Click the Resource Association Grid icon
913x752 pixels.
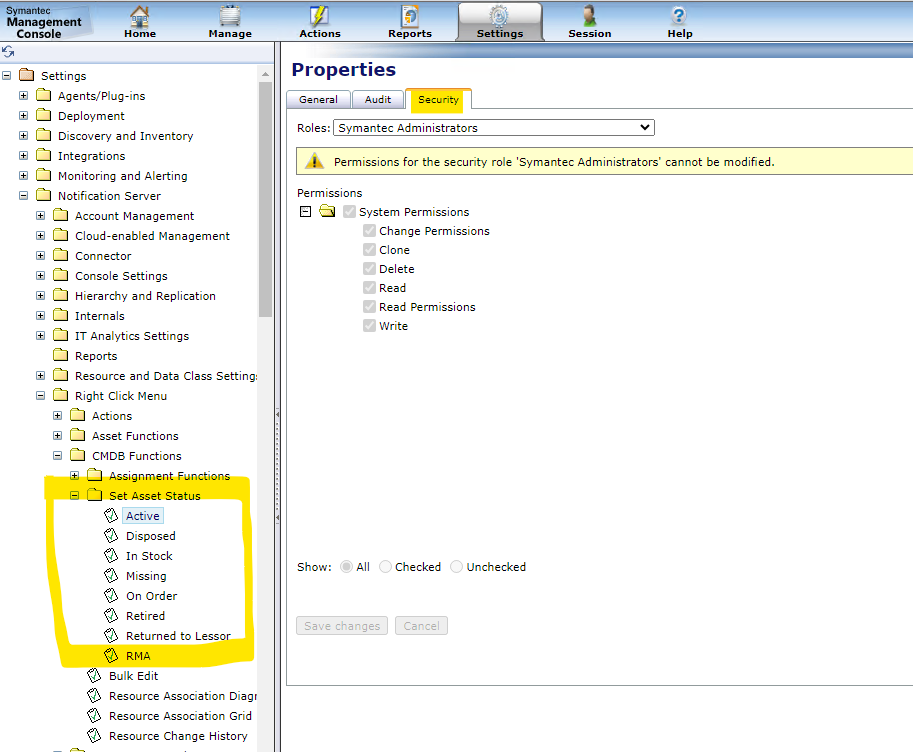(94, 715)
